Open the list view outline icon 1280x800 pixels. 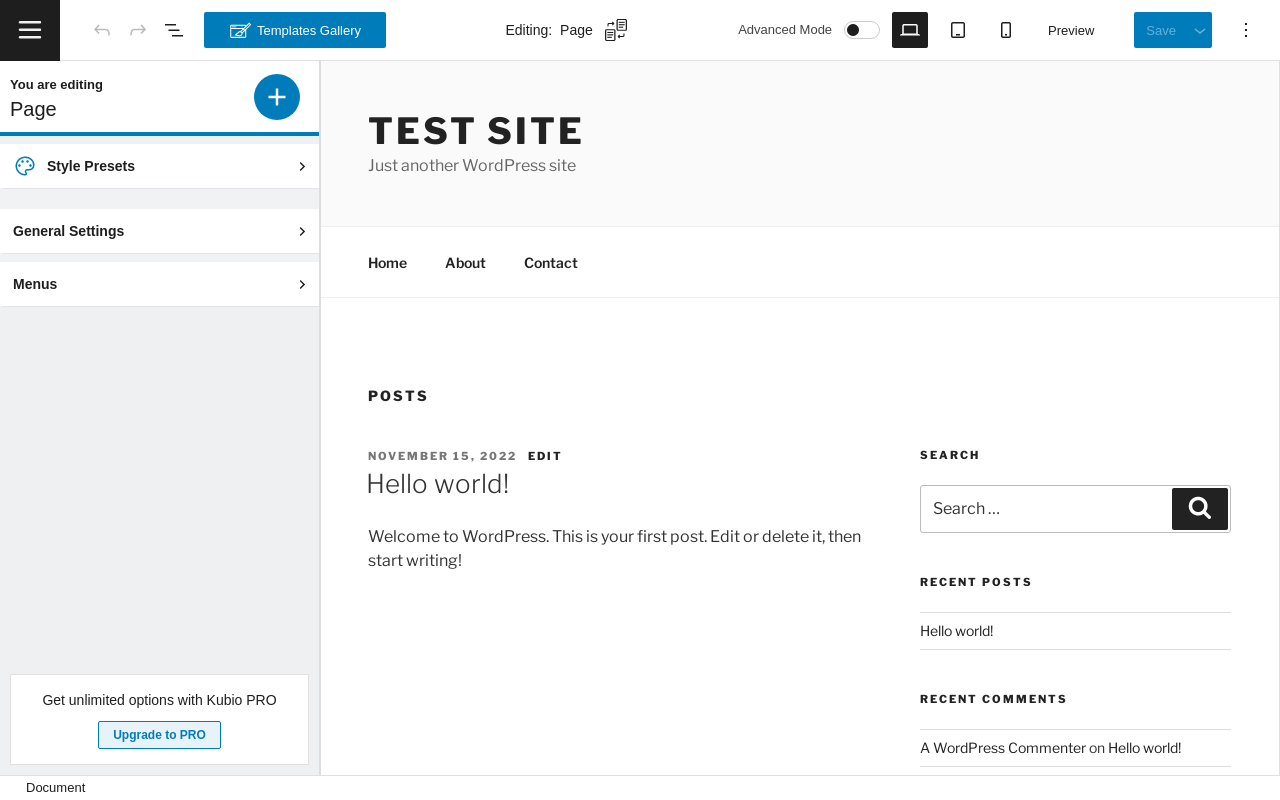174,30
